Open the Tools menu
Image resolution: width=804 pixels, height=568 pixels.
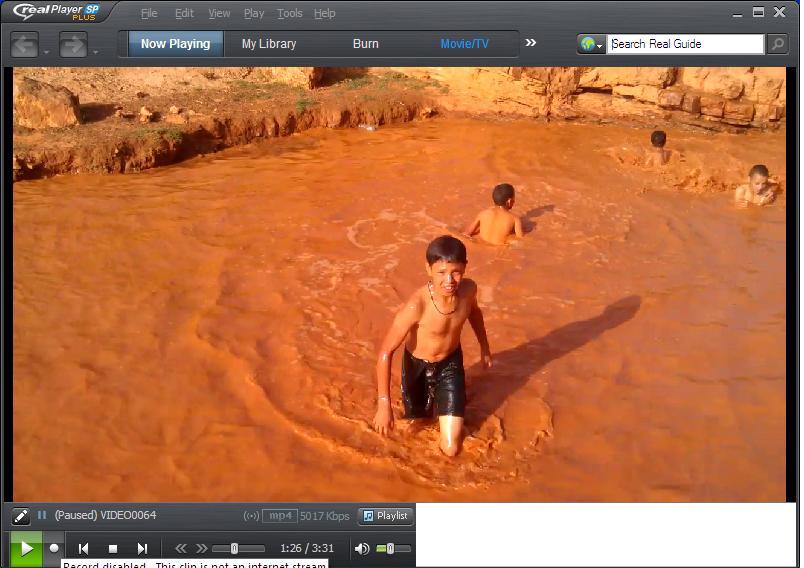click(290, 13)
